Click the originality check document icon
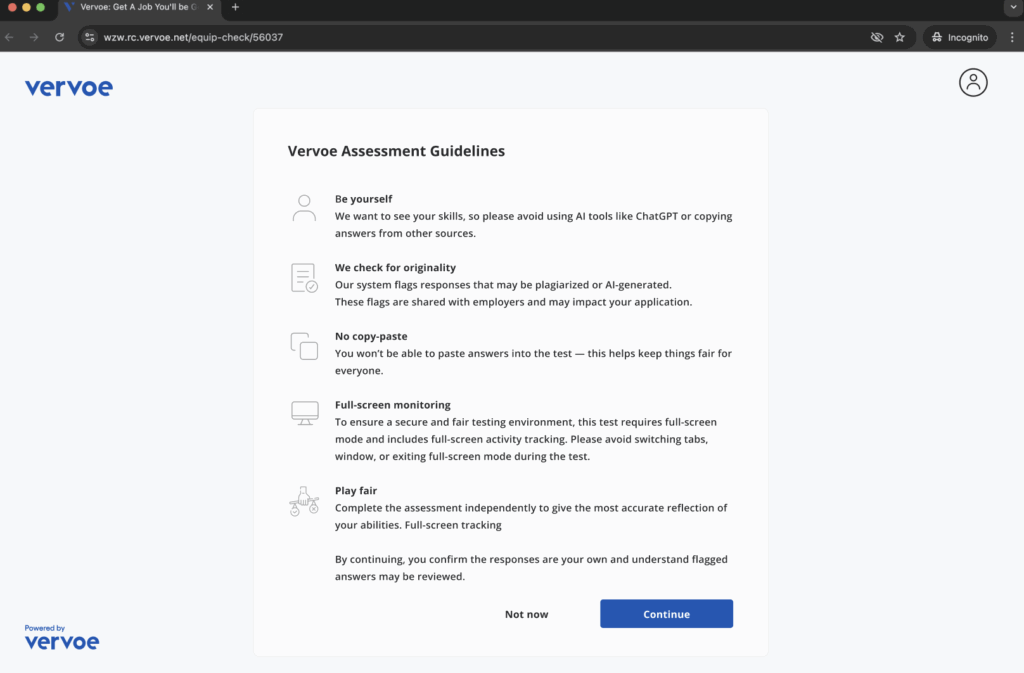Viewport: 1024px width, 673px height. point(304,278)
